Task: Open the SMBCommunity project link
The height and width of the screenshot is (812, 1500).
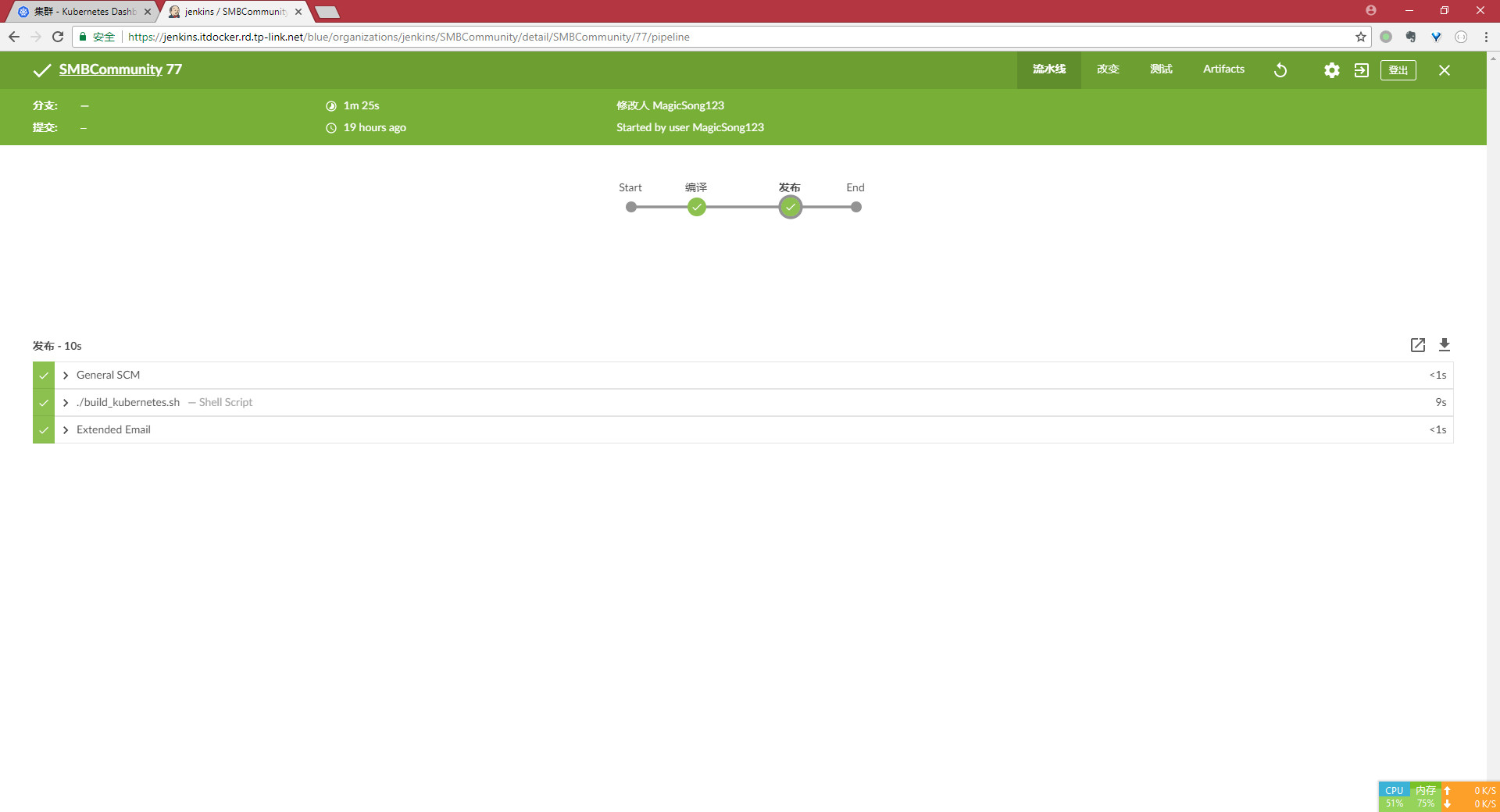Action: [110, 69]
